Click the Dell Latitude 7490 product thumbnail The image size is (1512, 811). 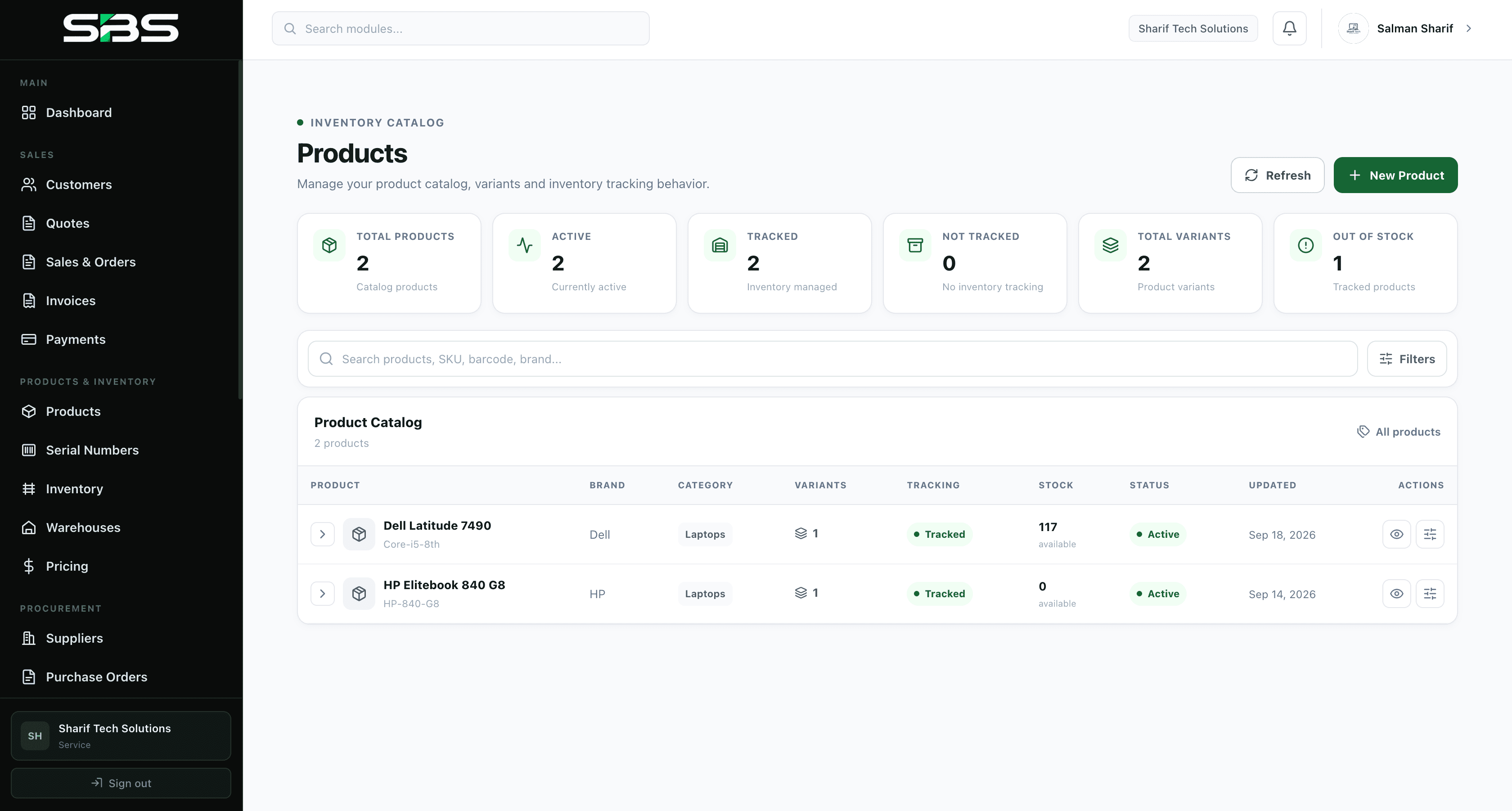pos(359,534)
